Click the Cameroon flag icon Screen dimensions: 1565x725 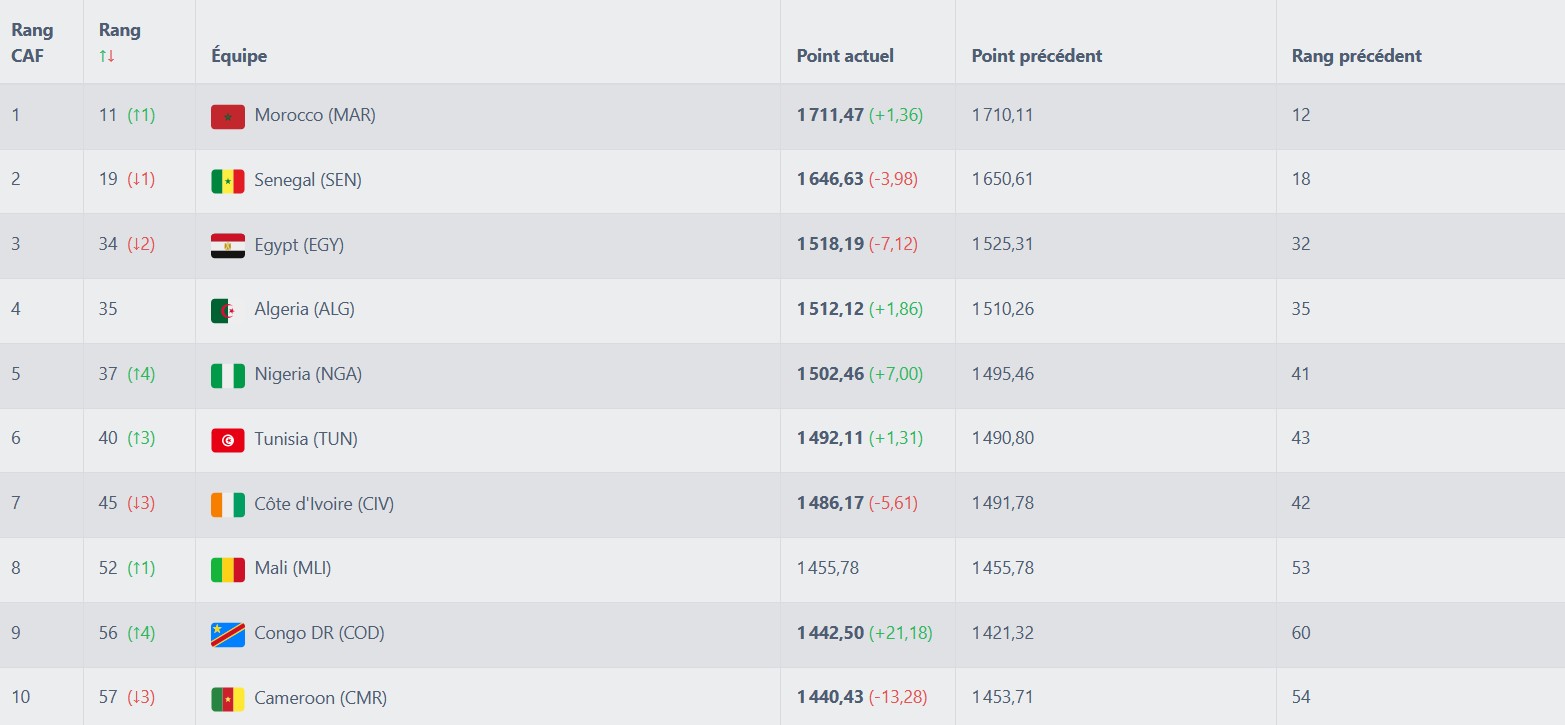click(x=227, y=698)
